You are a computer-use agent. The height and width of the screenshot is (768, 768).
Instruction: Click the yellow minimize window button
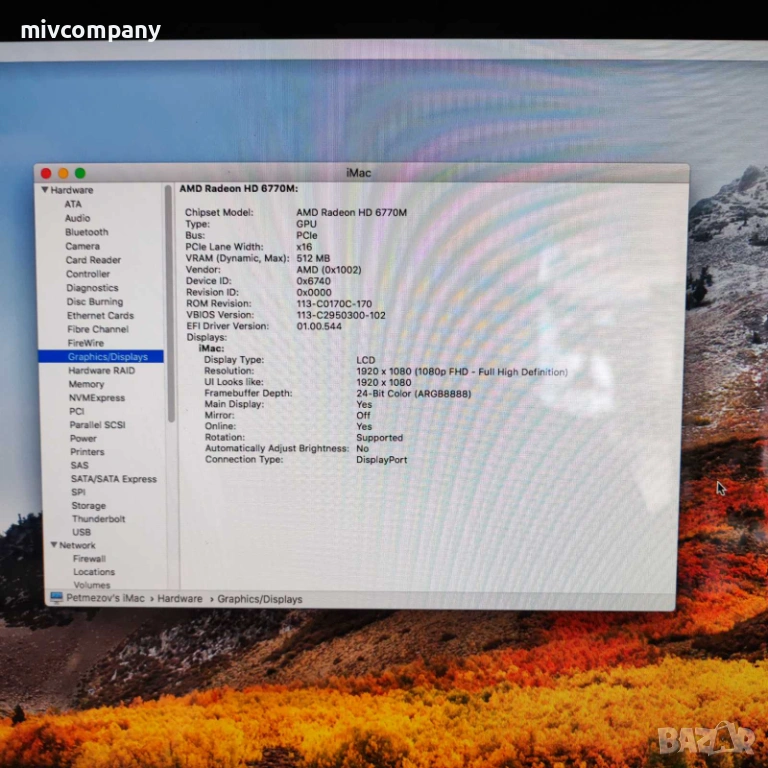(63, 173)
